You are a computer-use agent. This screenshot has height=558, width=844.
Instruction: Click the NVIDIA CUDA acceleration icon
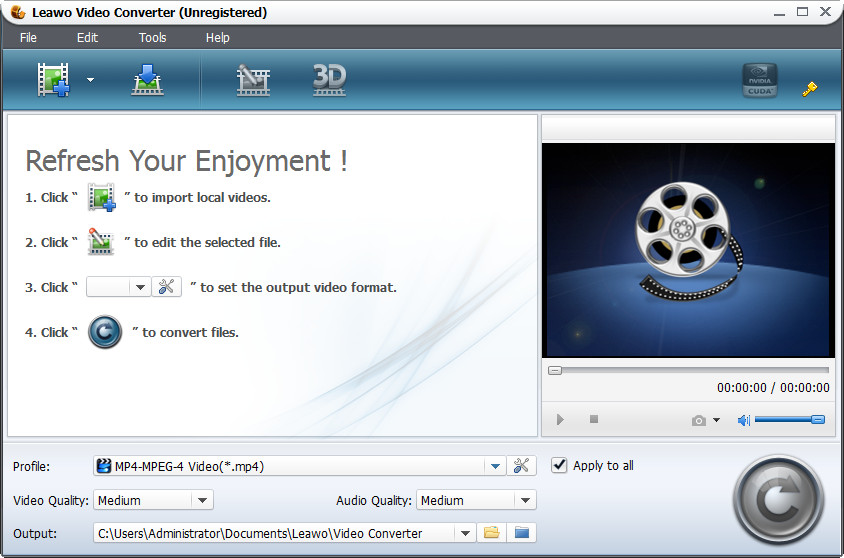[760, 81]
